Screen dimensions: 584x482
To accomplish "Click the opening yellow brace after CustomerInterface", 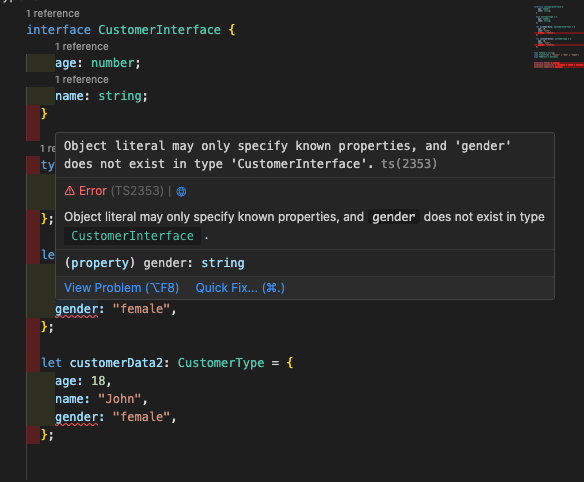I will 232,30.
